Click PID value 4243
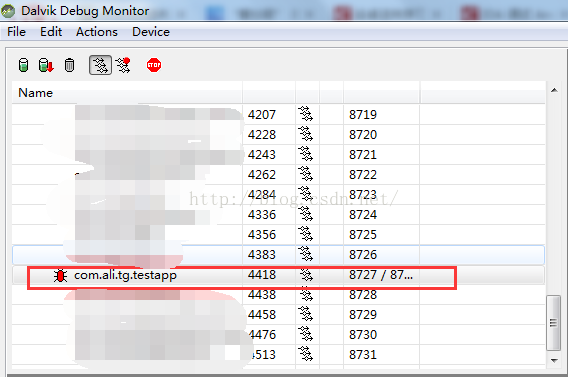568x377 pixels. 262,155
